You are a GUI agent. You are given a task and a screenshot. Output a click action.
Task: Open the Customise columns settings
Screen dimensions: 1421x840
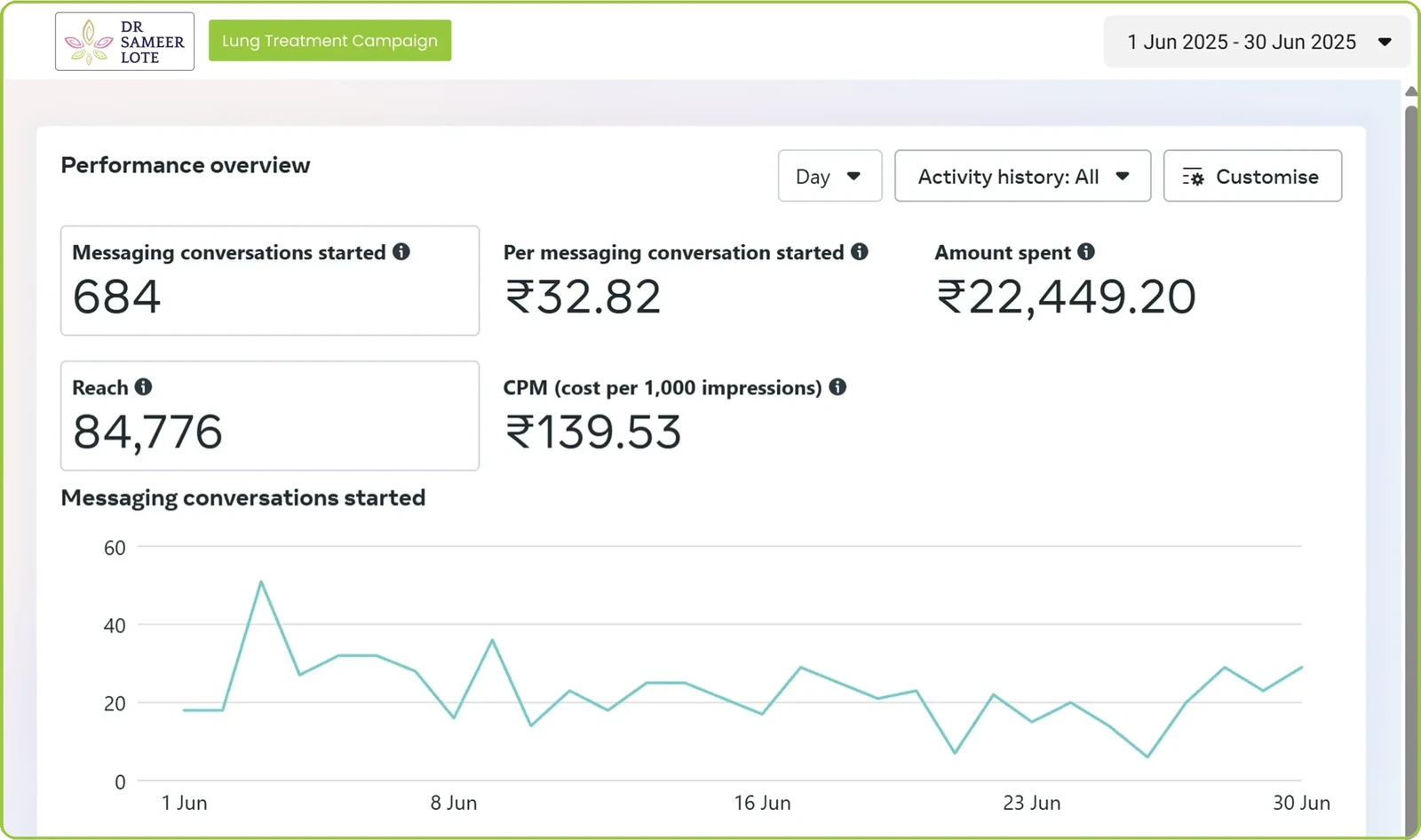tap(1252, 176)
